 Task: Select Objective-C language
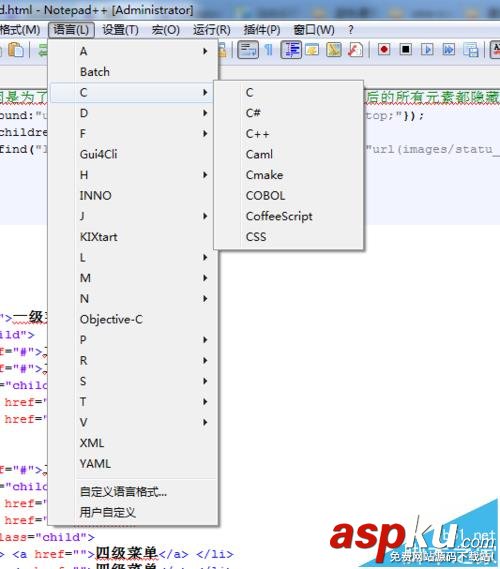point(133,319)
